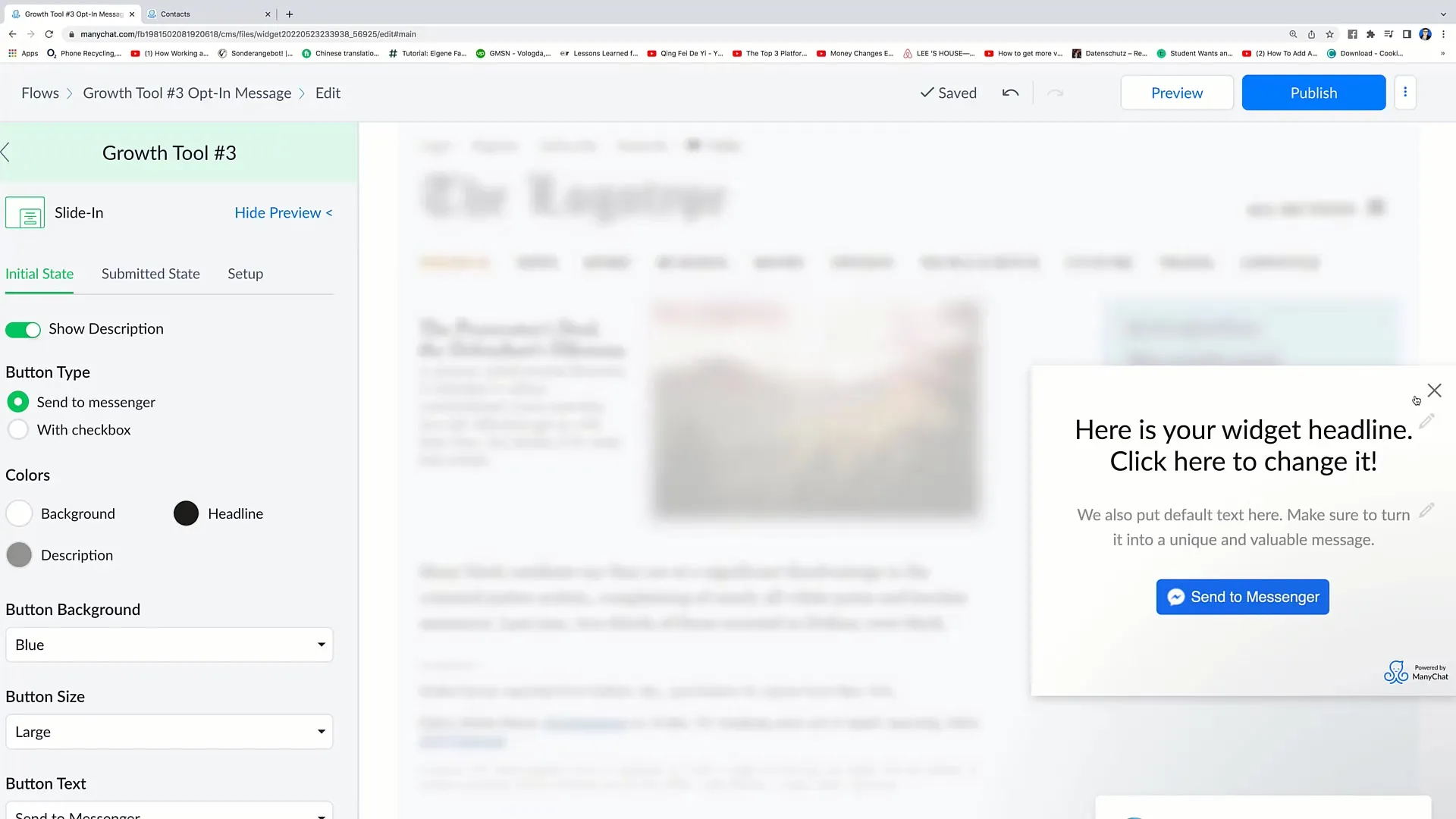Click the Messenger send icon on button
Image resolution: width=1456 pixels, height=819 pixels.
[x=1175, y=597]
